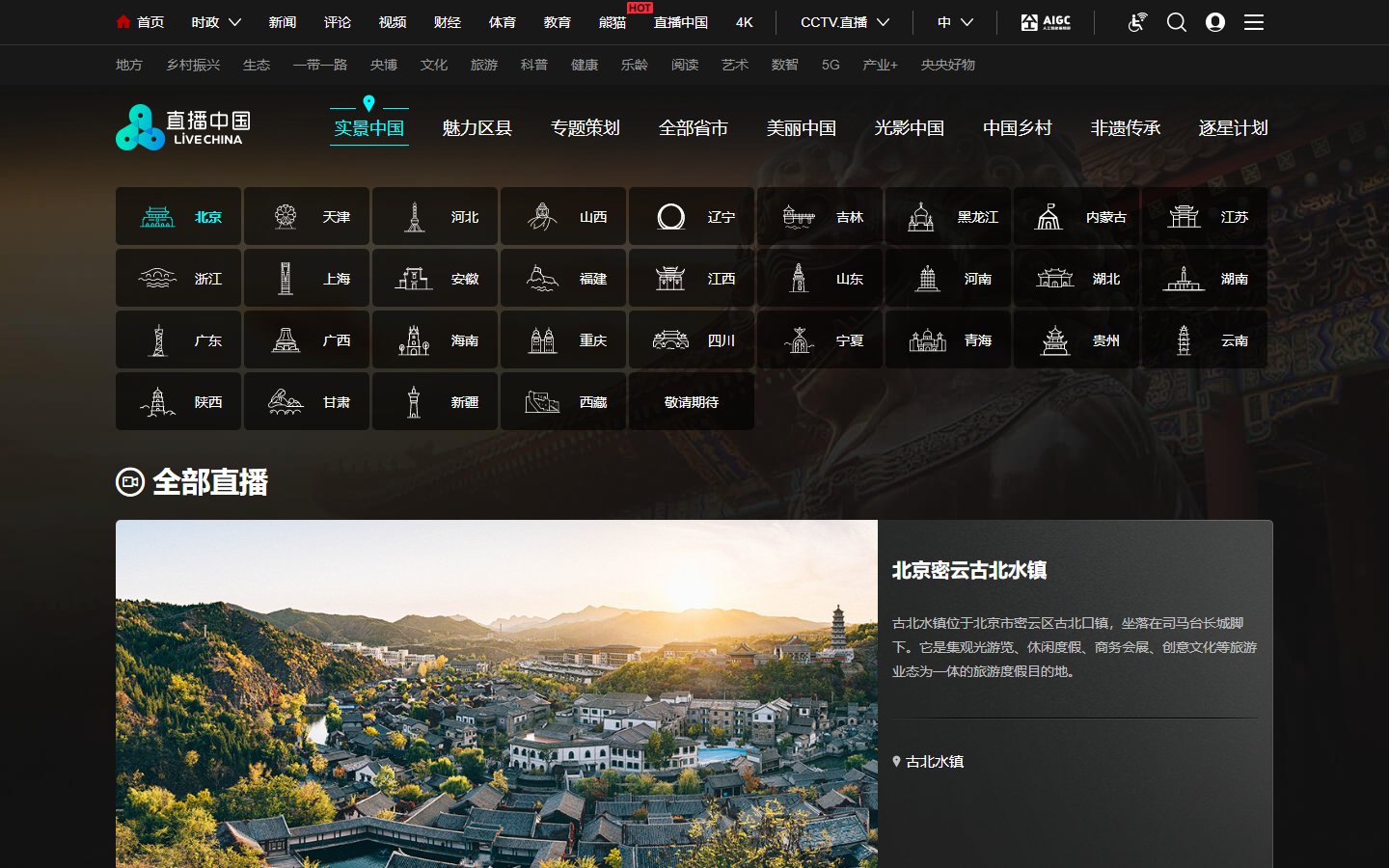Viewport: 1389px width, 868px height.
Task: Click the user account avatar icon
Action: pyautogui.click(x=1215, y=22)
